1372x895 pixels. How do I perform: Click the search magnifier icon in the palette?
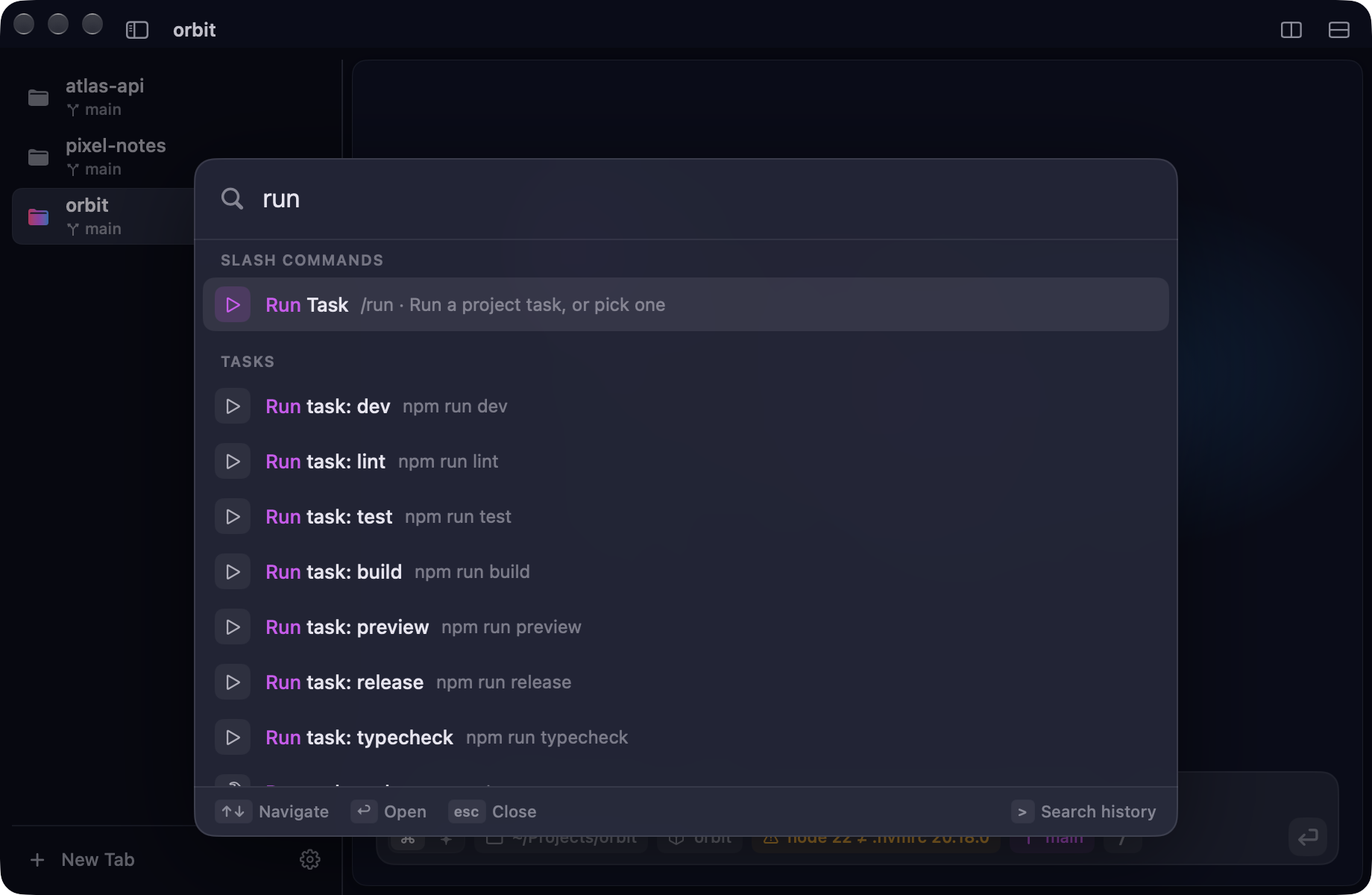(x=232, y=198)
